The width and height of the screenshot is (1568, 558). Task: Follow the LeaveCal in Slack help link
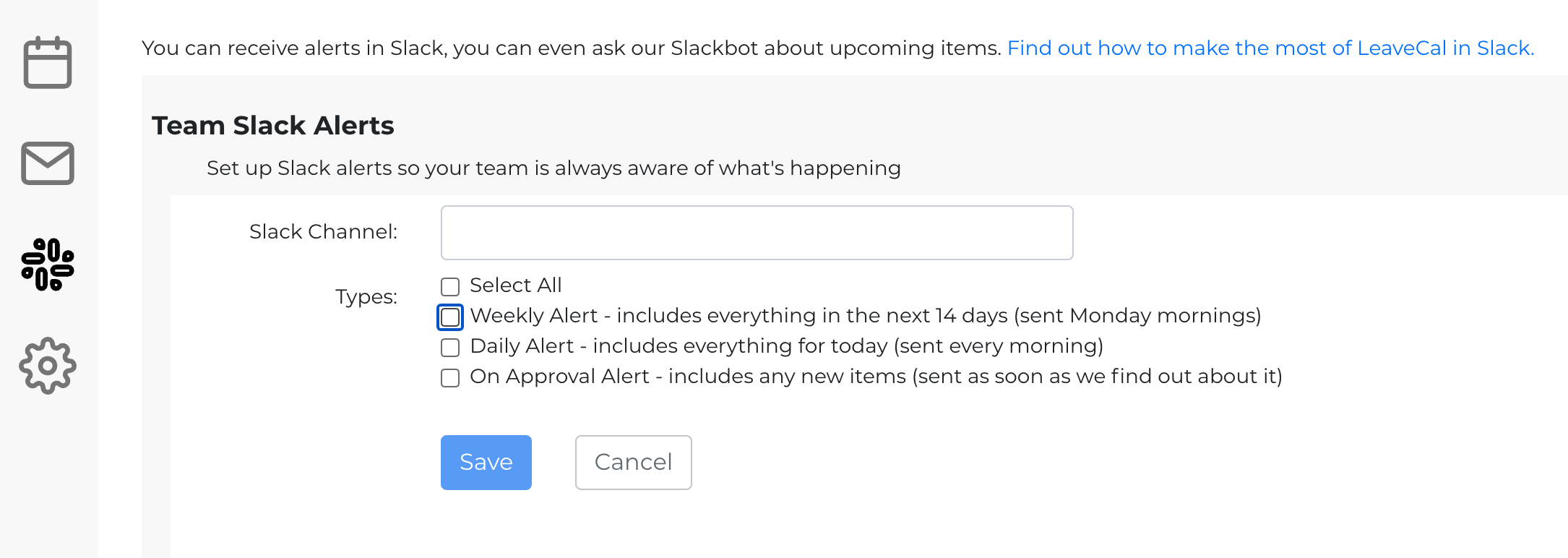click(1270, 48)
